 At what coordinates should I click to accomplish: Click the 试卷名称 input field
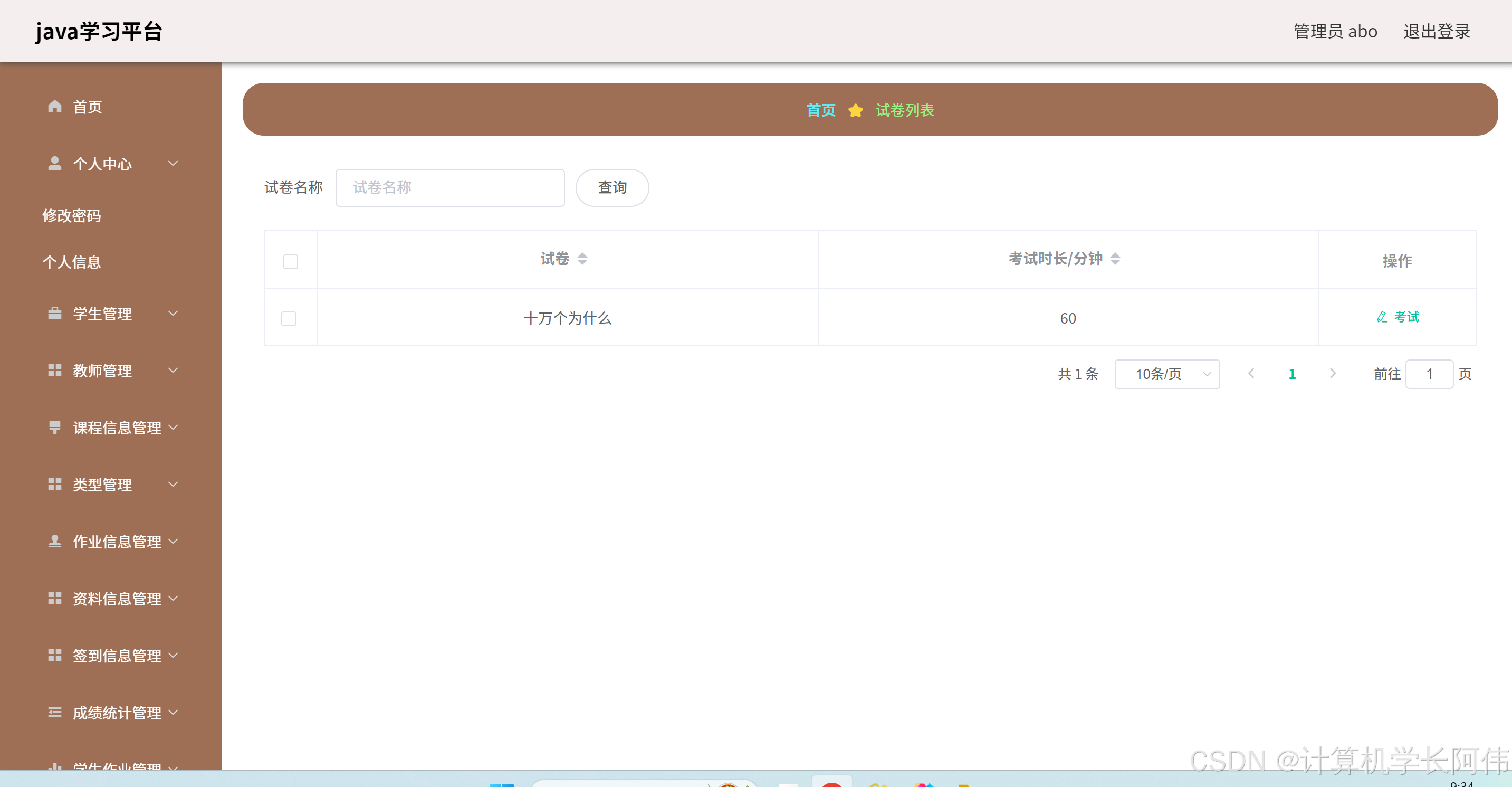449,187
